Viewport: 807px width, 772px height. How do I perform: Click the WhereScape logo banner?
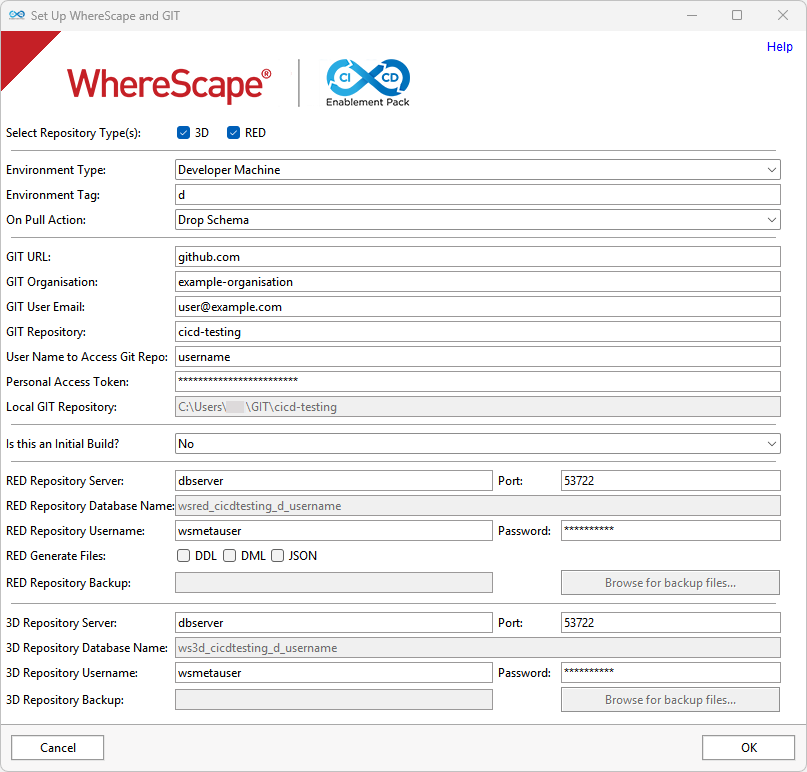(x=168, y=84)
